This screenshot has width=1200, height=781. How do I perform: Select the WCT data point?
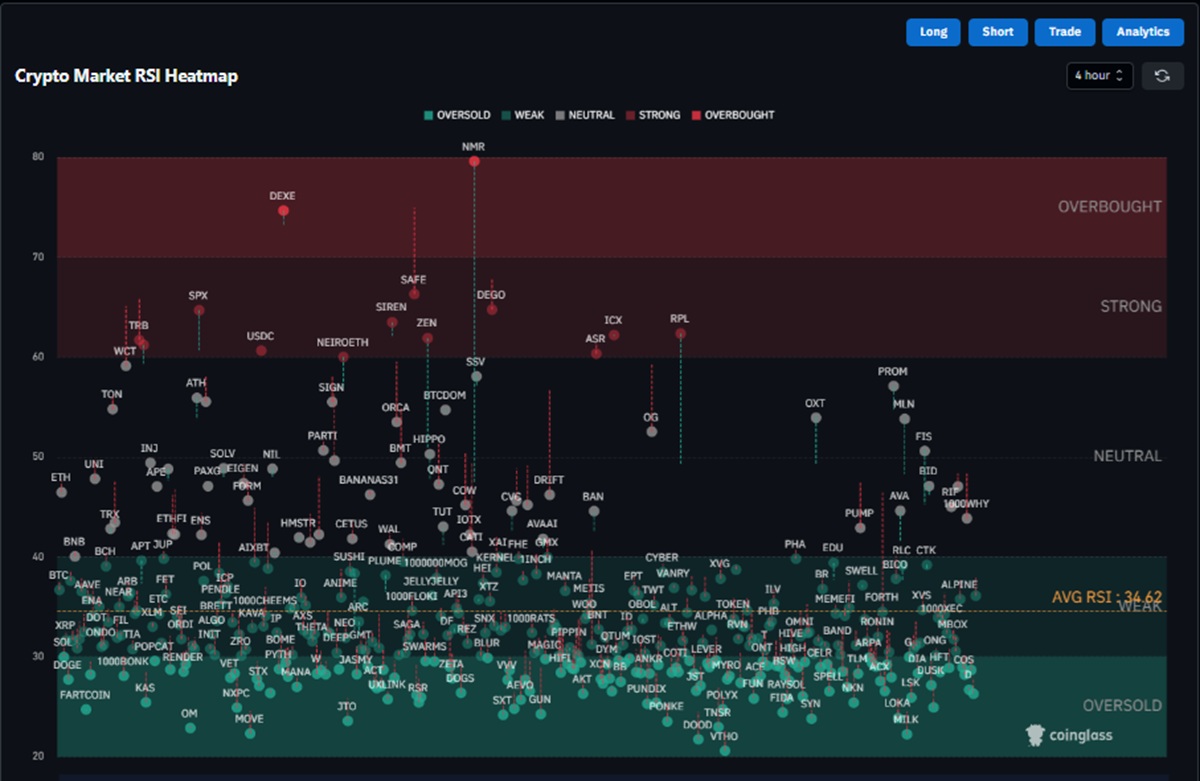point(126,366)
